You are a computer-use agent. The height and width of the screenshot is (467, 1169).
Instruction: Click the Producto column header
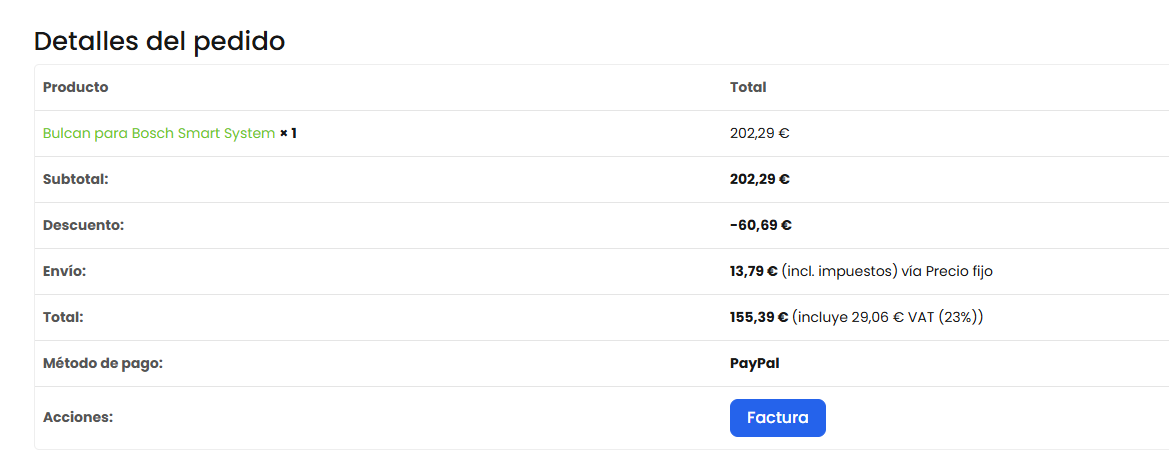click(75, 87)
